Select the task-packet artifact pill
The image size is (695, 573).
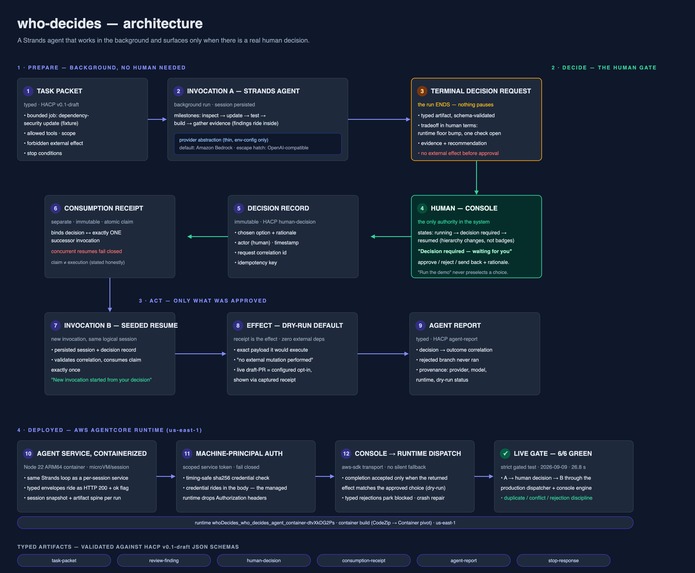pos(64,561)
